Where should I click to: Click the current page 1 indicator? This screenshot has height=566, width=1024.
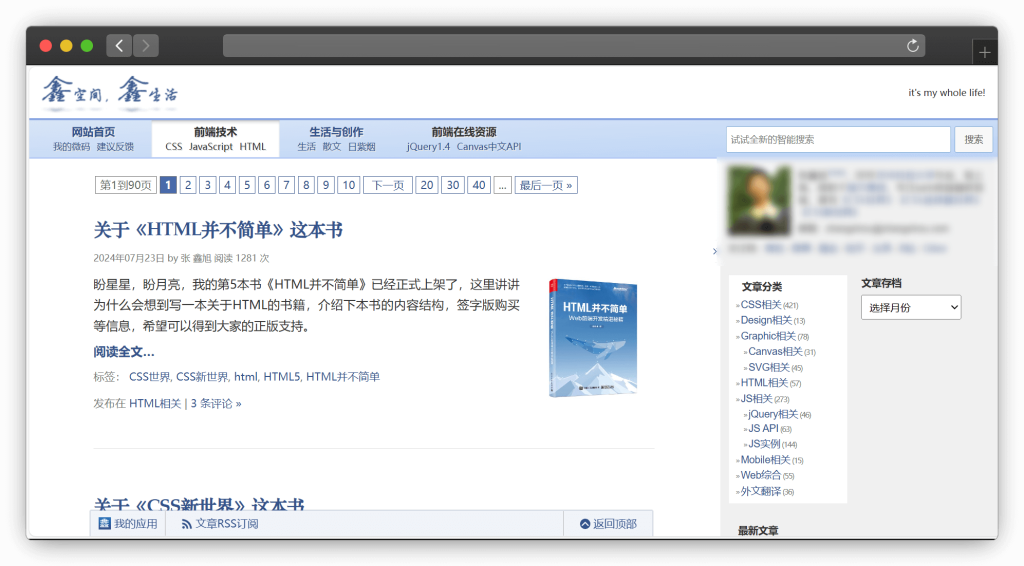(x=168, y=185)
